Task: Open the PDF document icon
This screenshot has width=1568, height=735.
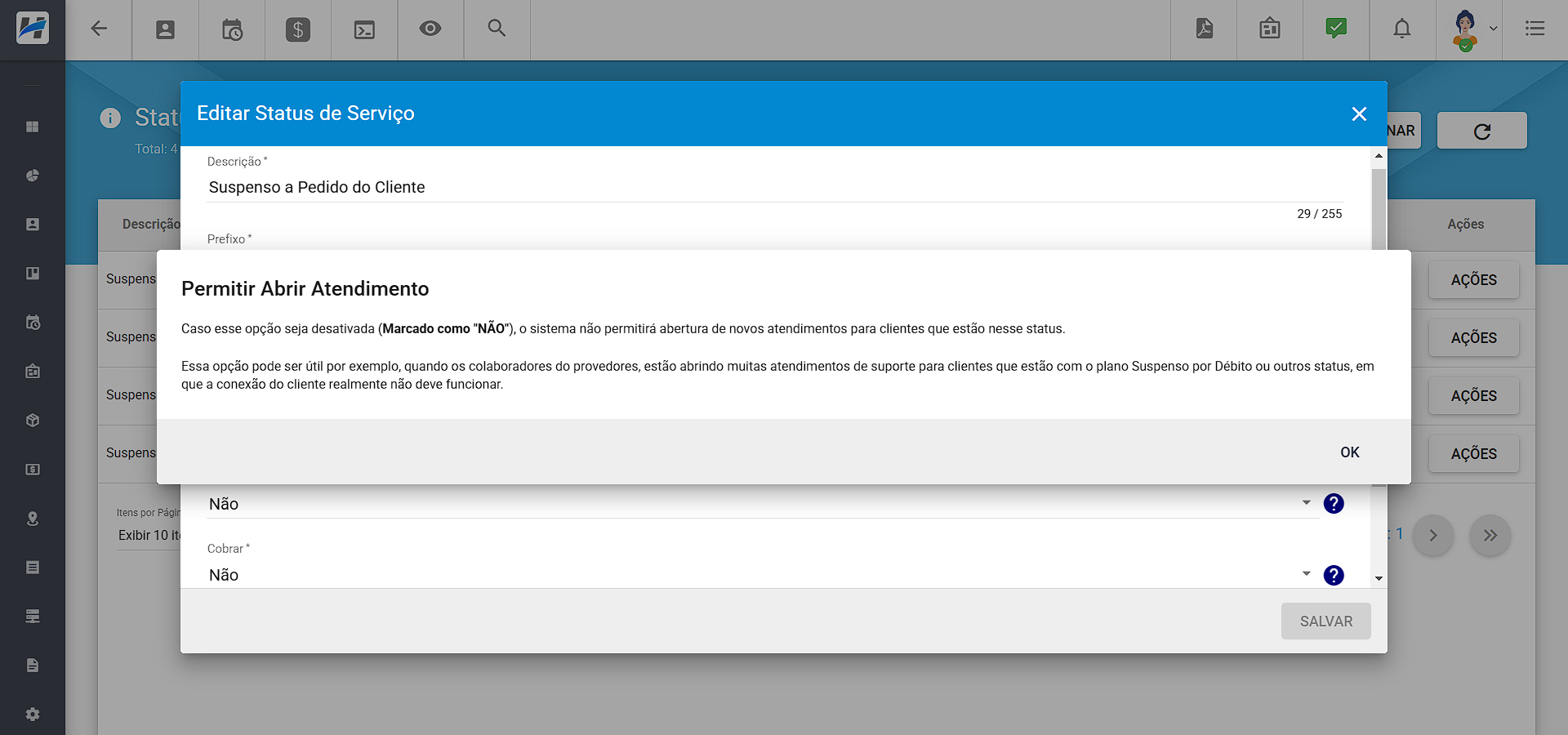Action: (1204, 29)
